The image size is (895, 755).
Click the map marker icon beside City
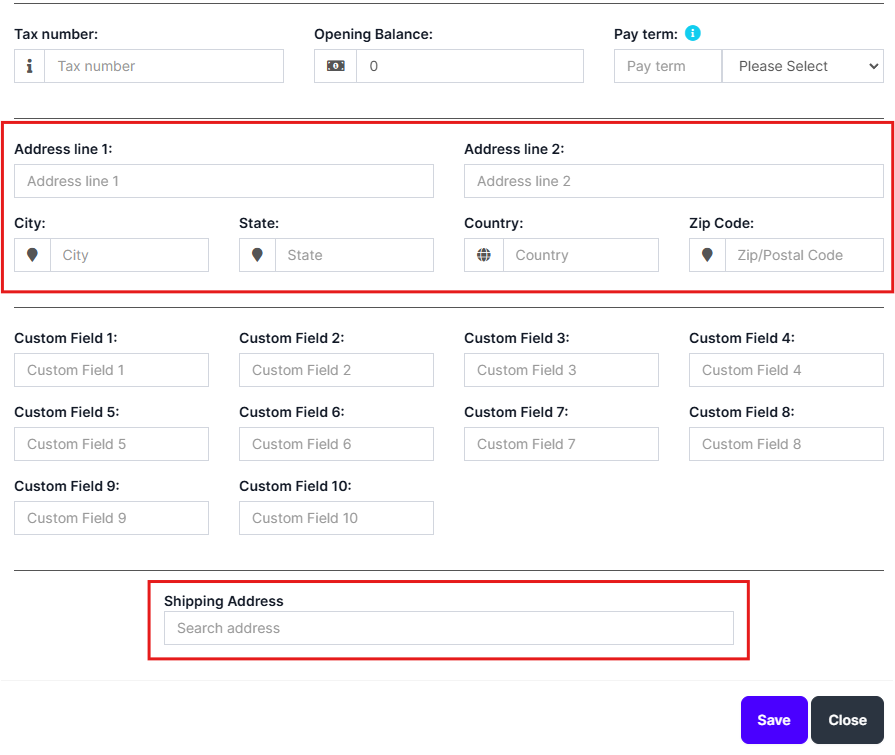(x=32, y=255)
